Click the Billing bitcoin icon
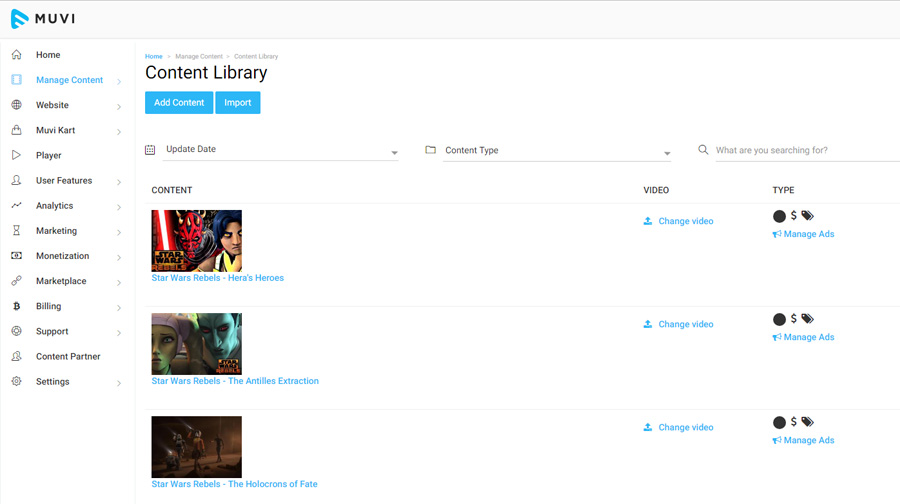900x504 pixels. (x=17, y=306)
